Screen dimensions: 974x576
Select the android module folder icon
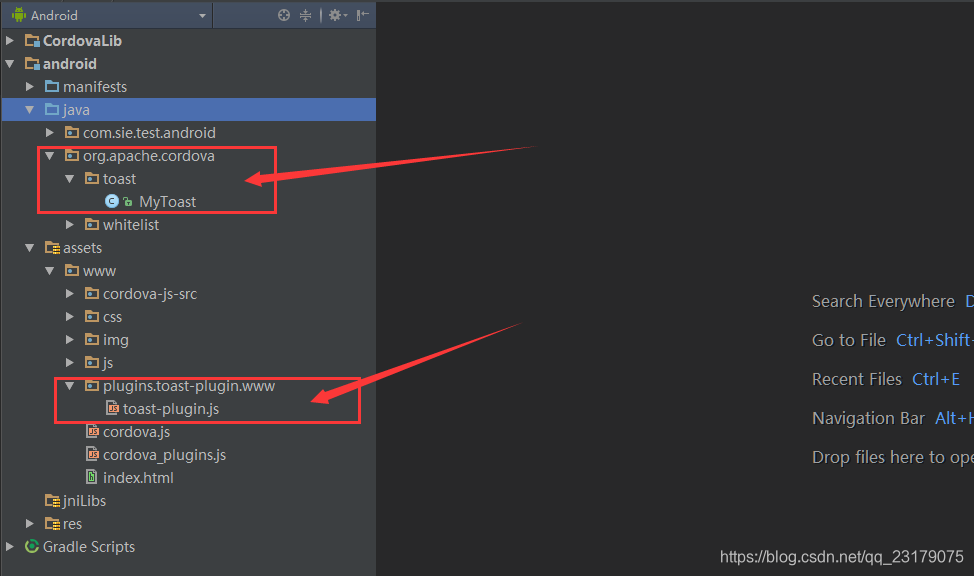[32, 64]
